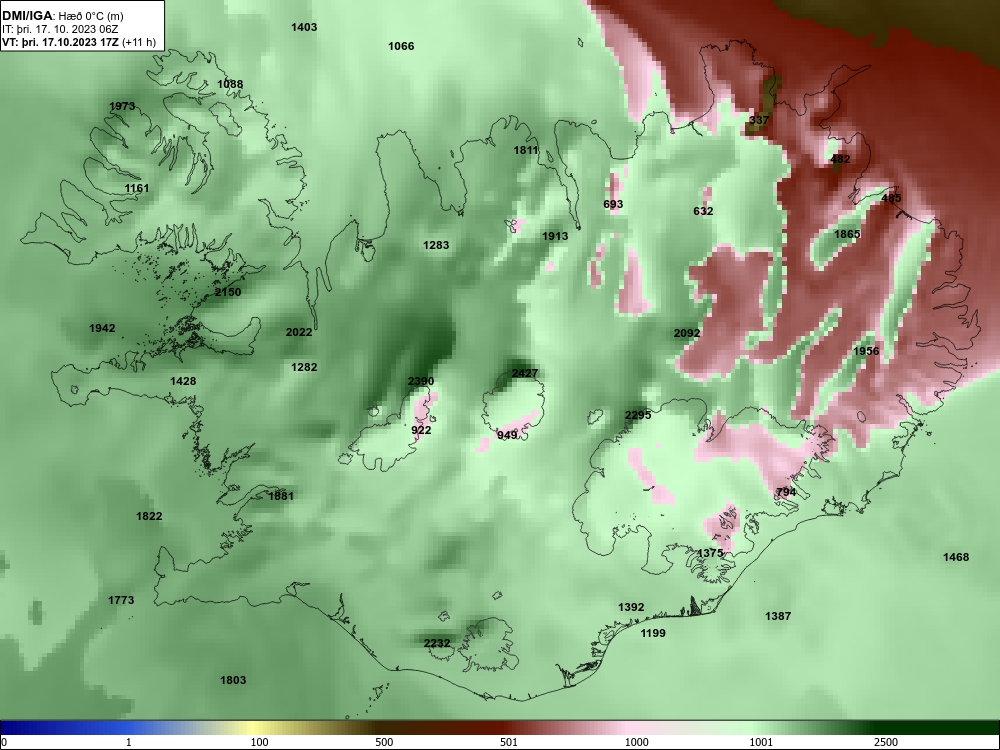Click the 1956 value in the east
Image resolution: width=1000 pixels, height=750 pixels.
866,351
